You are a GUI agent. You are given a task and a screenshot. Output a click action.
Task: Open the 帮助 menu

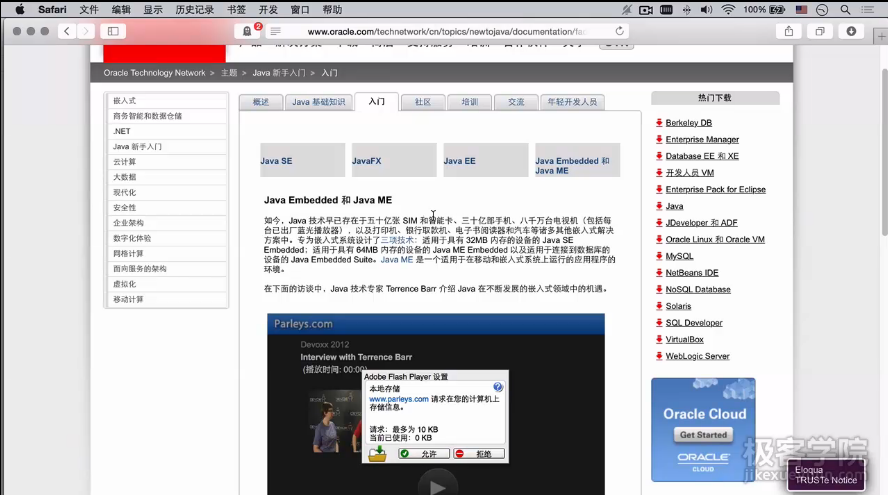[332, 10]
